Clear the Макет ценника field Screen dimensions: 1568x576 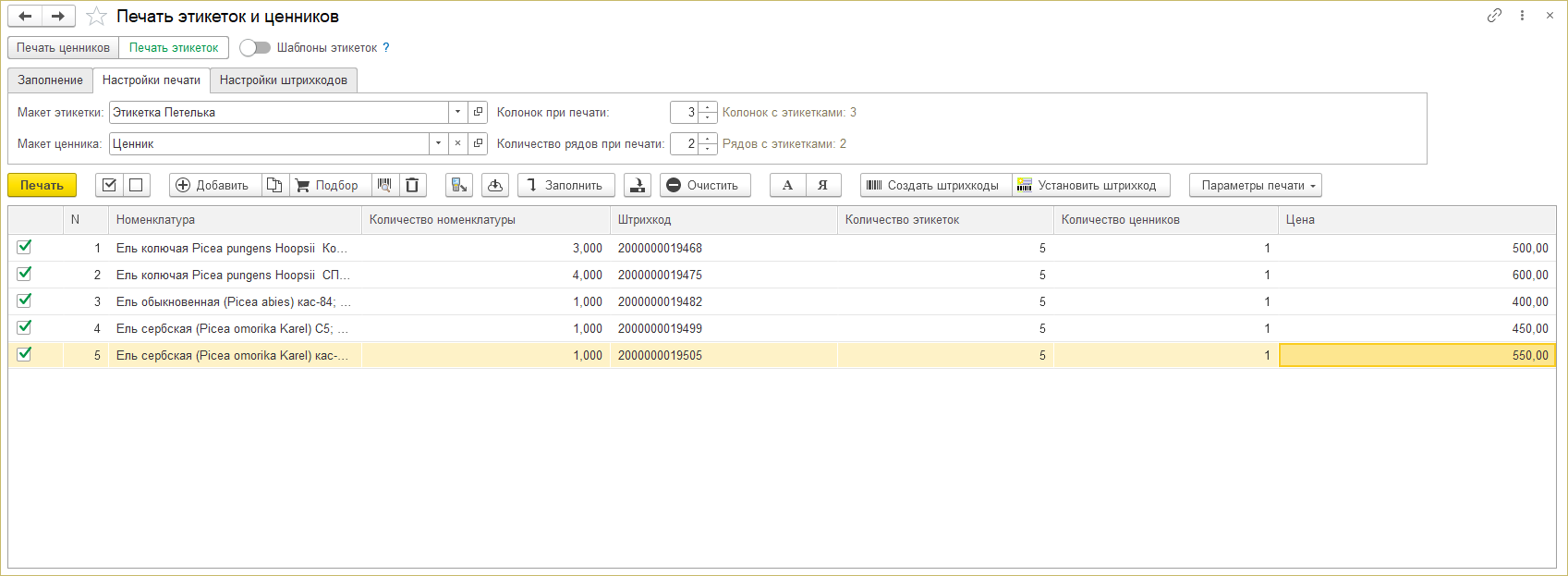[x=457, y=143]
